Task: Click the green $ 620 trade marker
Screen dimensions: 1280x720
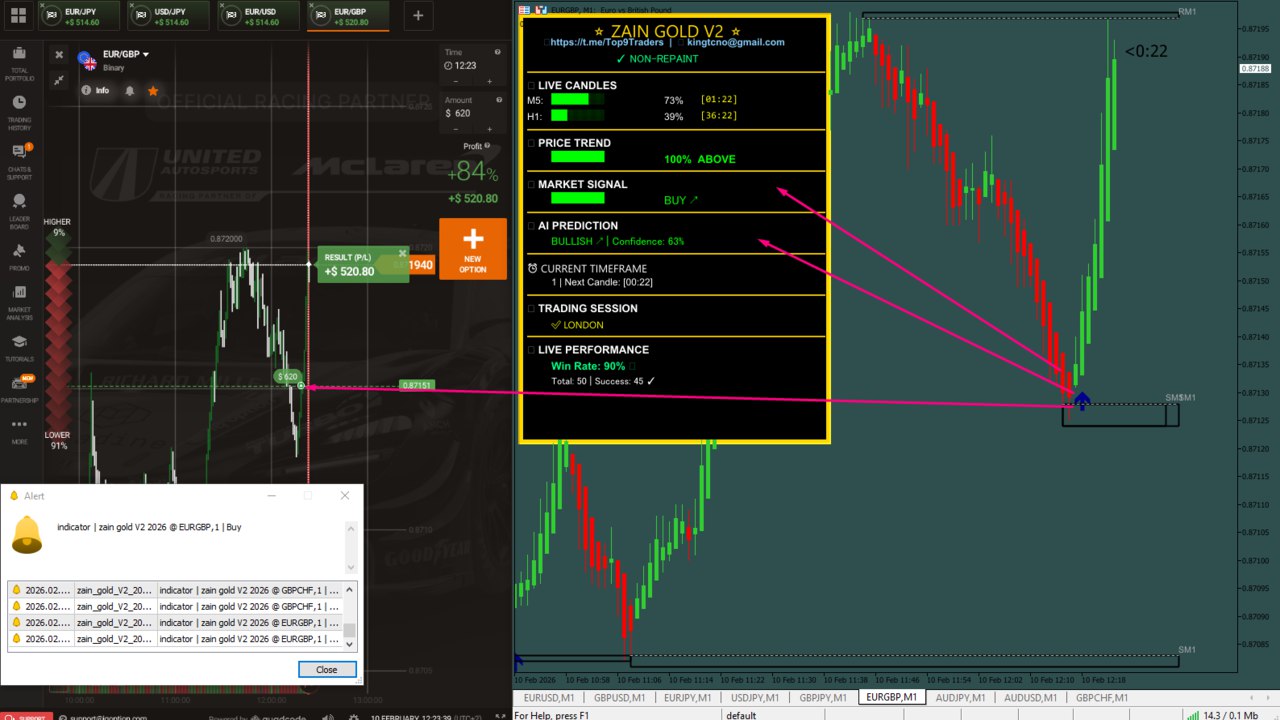Action: 287,377
